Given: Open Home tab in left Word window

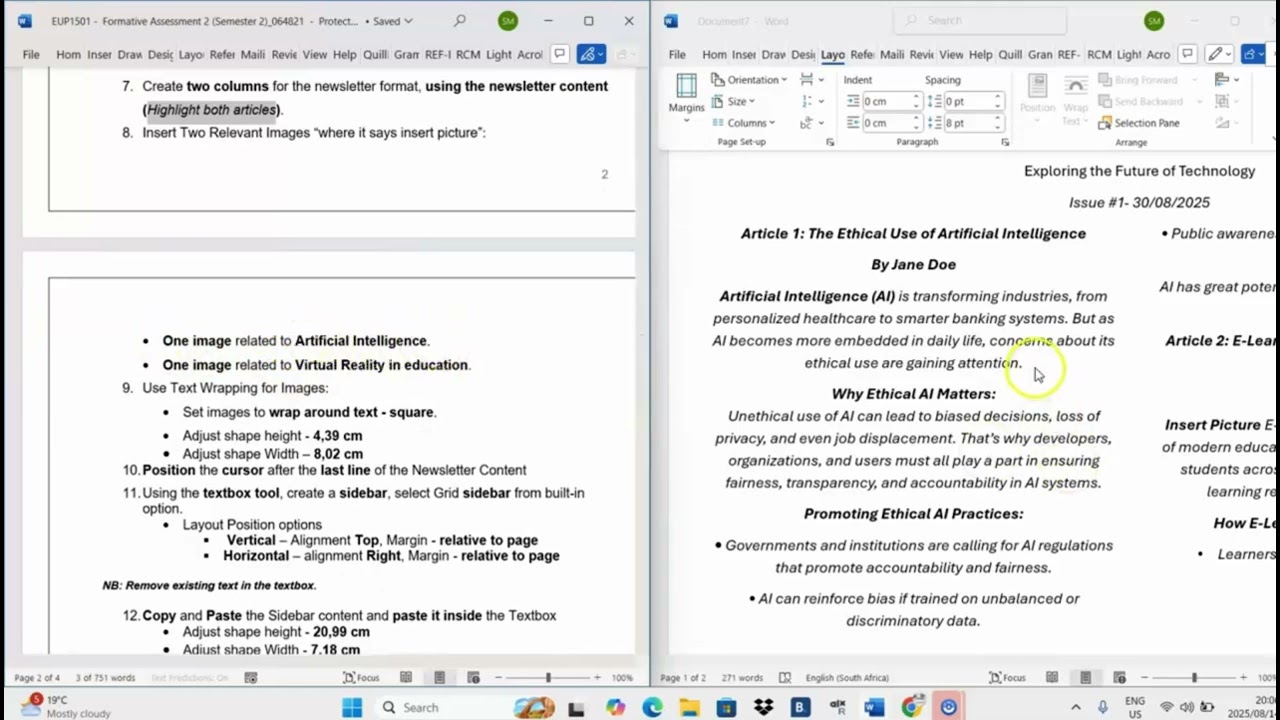Looking at the screenshot, I should 68,54.
